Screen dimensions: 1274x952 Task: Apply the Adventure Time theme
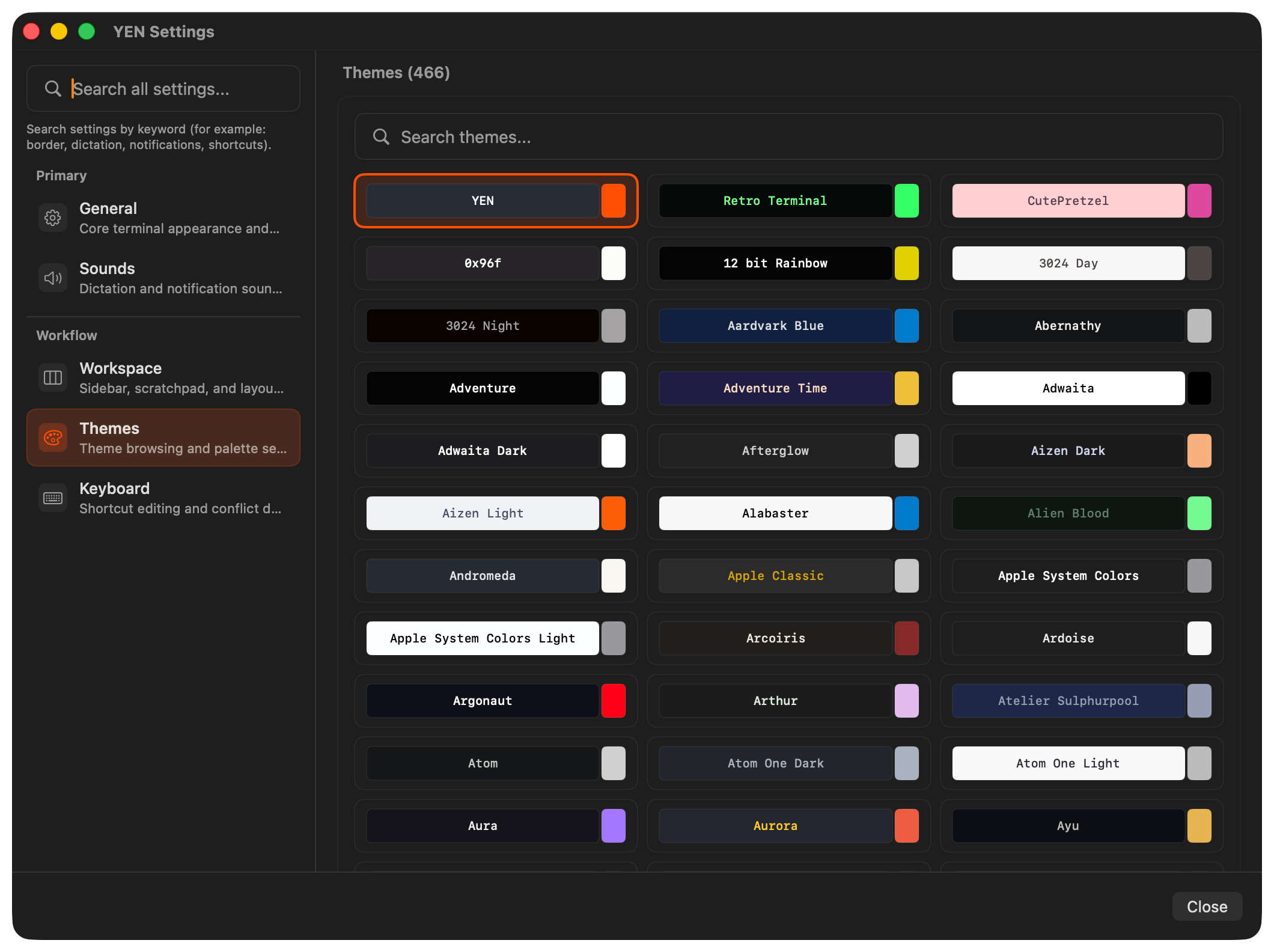pos(775,388)
